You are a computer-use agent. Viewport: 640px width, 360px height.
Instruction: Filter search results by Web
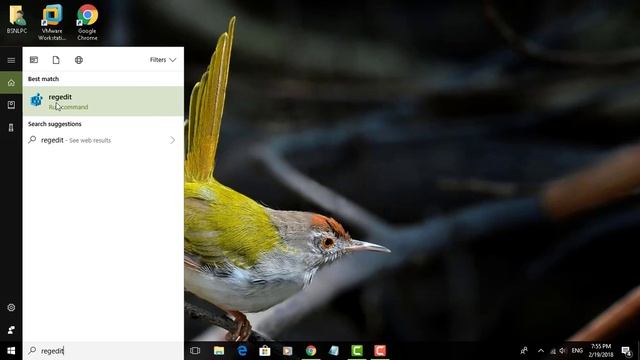79,60
